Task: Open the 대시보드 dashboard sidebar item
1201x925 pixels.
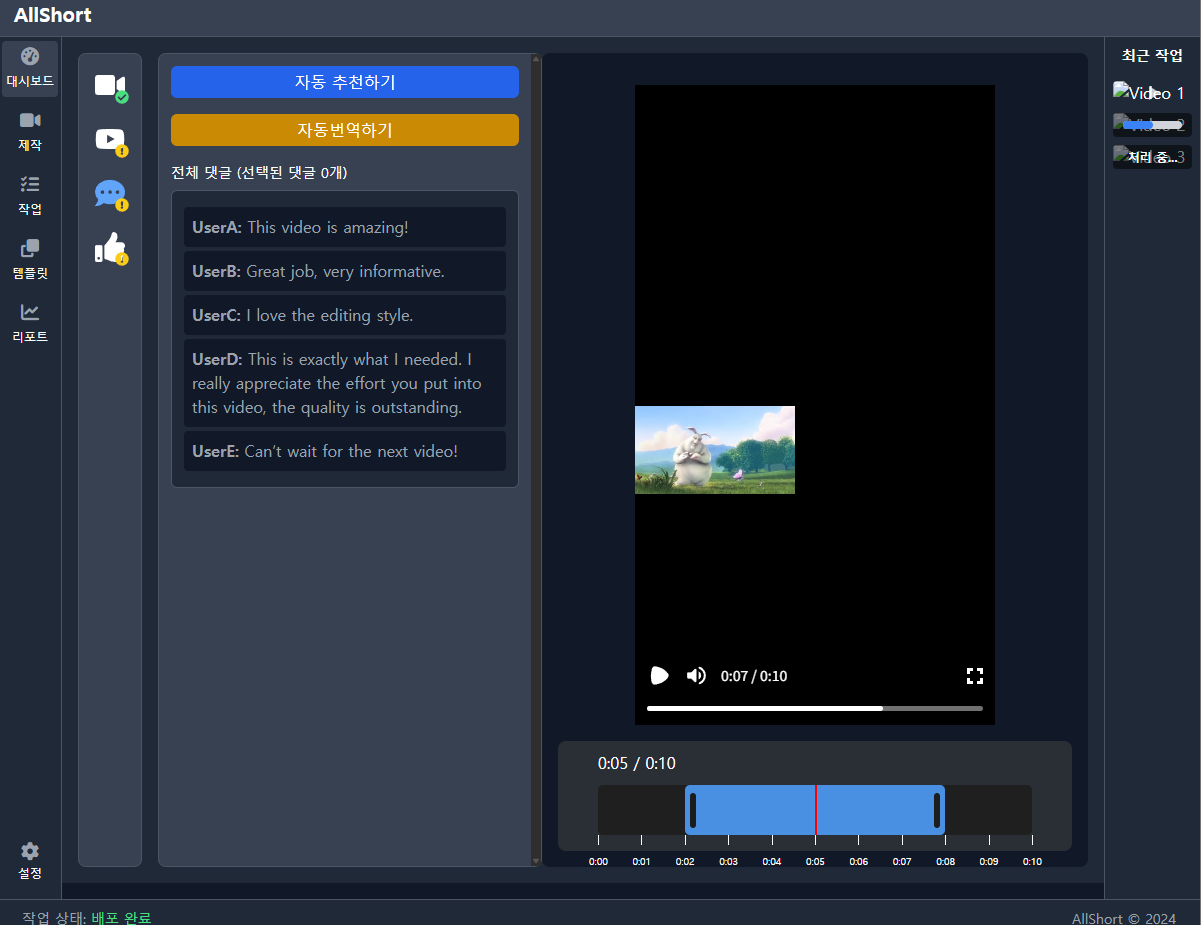Action: (30, 68)
